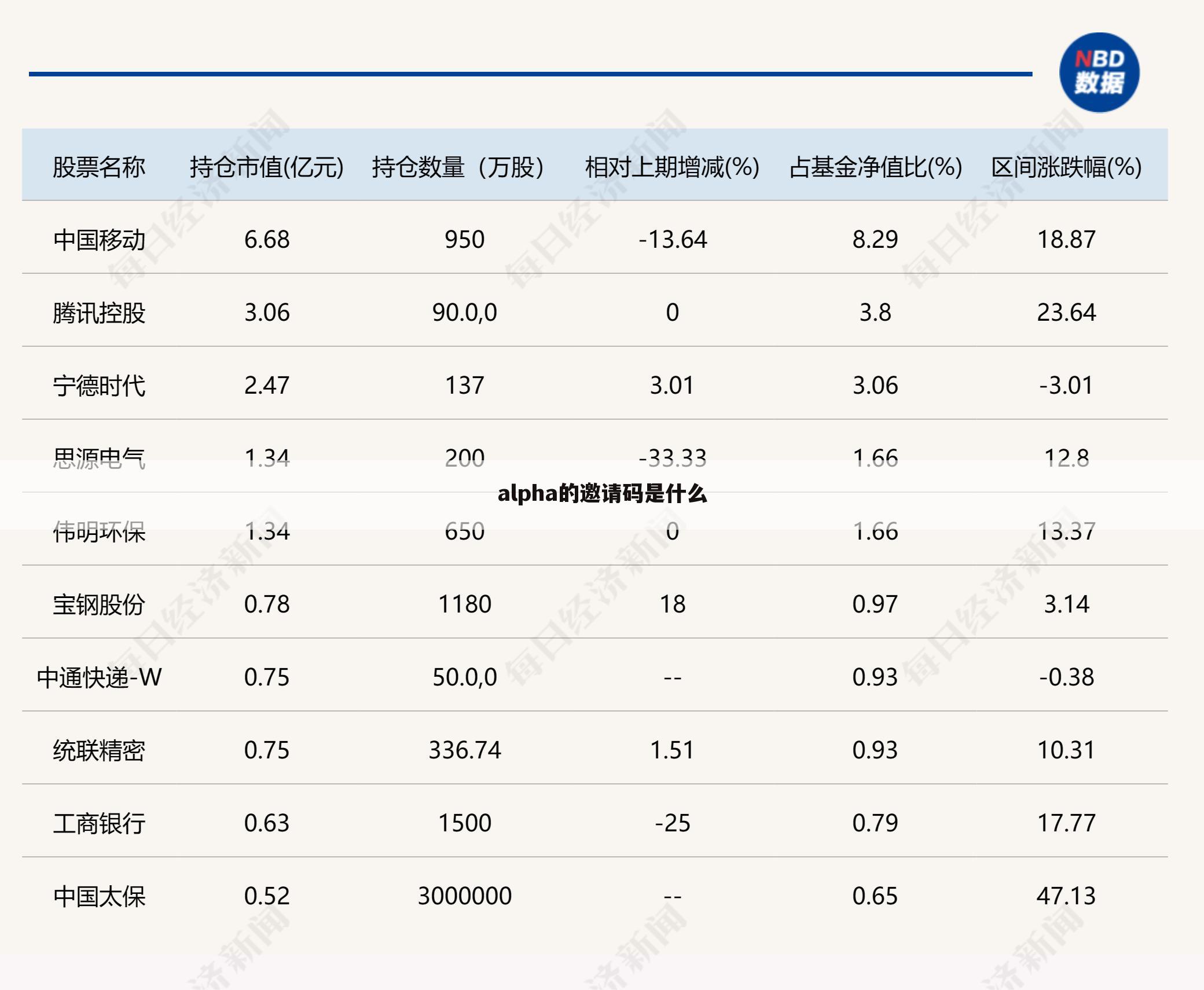
Task: Click the stock name 伟明环保
Action: pyautogui.click(x=99, y=531)
